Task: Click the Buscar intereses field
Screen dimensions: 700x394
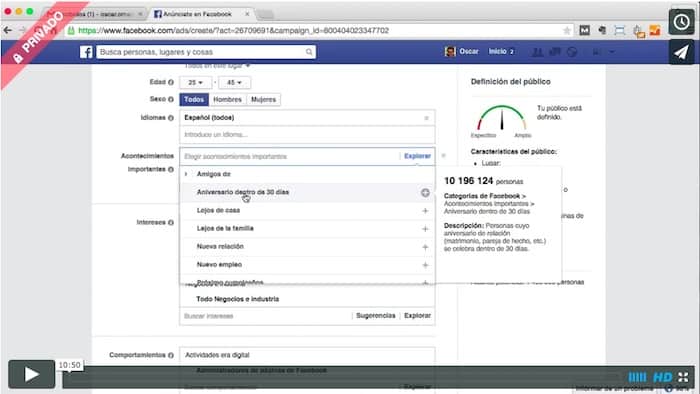Action: (266, 316)
